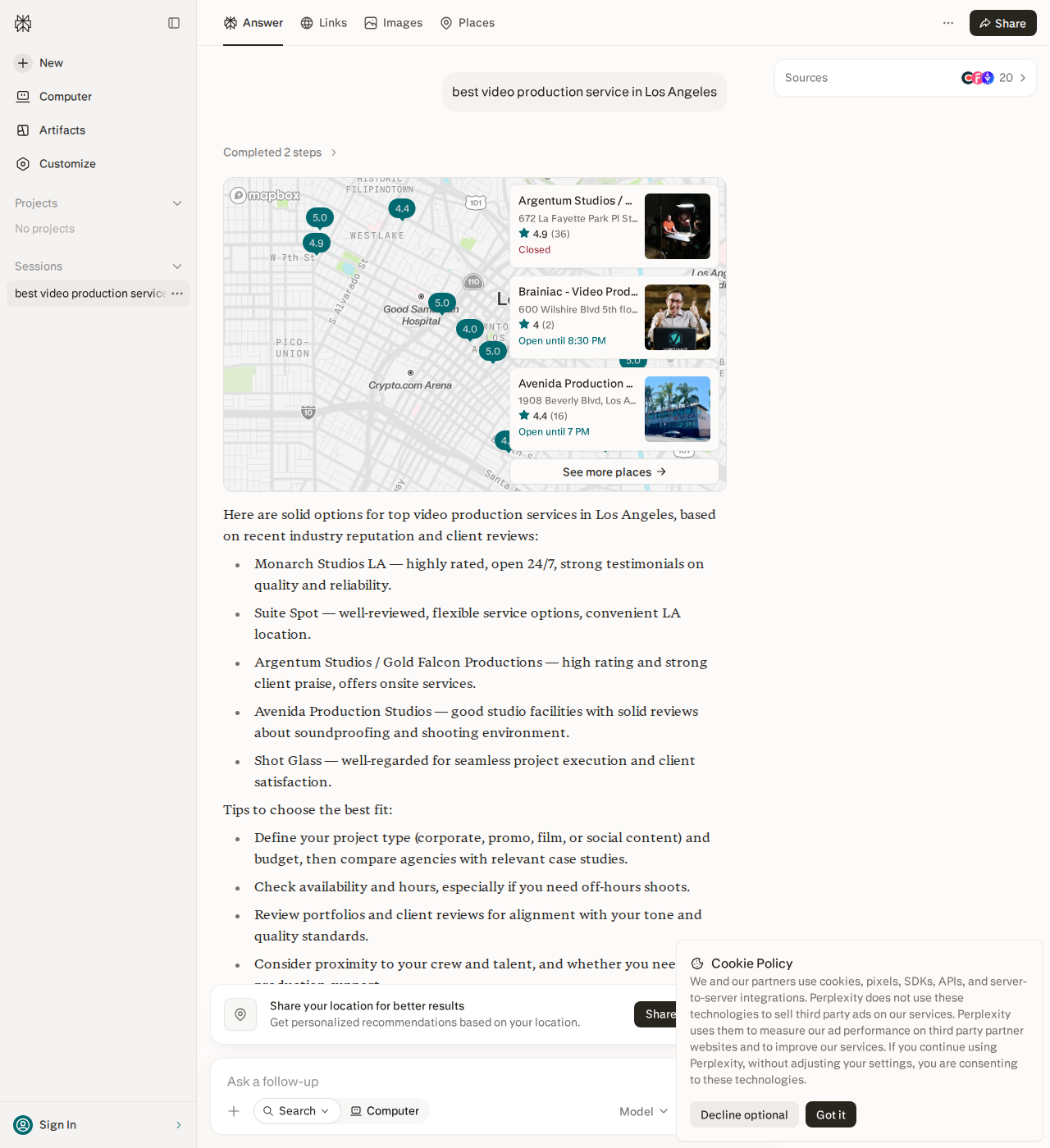Viewport: 1050px width, 1148px height.
Task: Switch to the Links tab
Action: 324,23
